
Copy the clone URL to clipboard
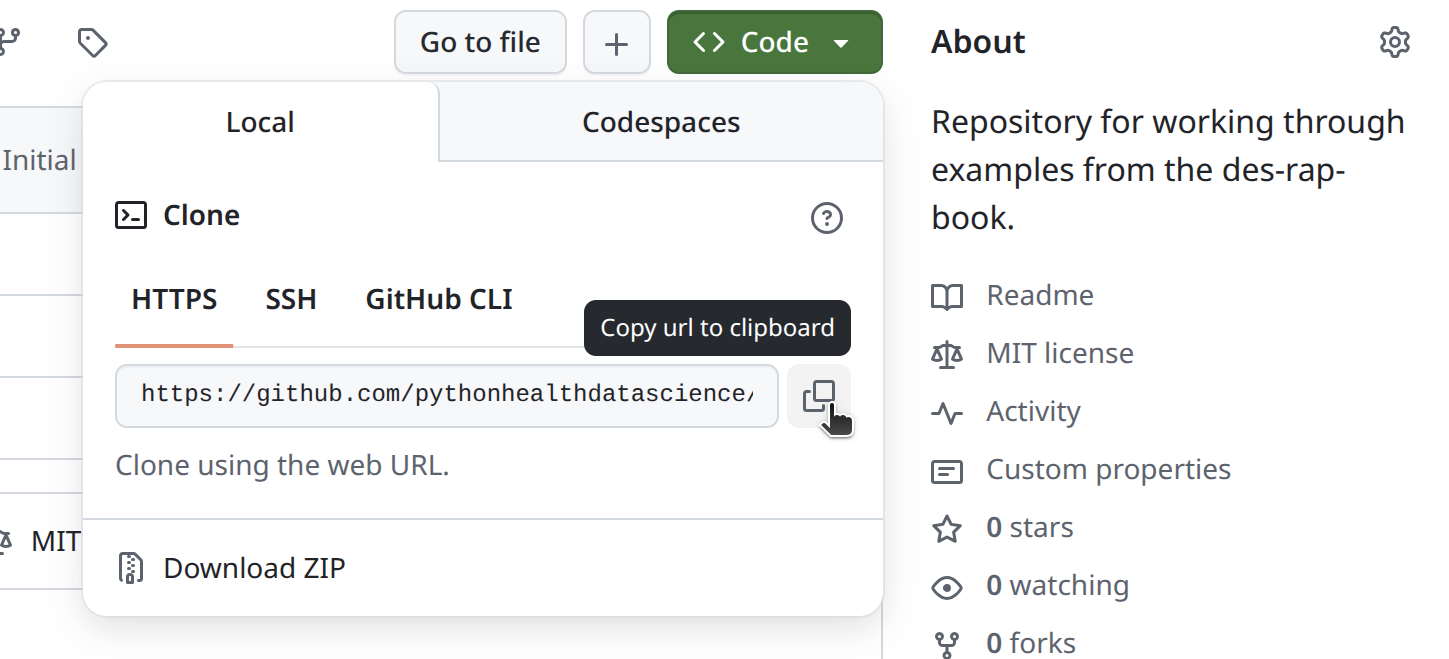coord(818,396)
